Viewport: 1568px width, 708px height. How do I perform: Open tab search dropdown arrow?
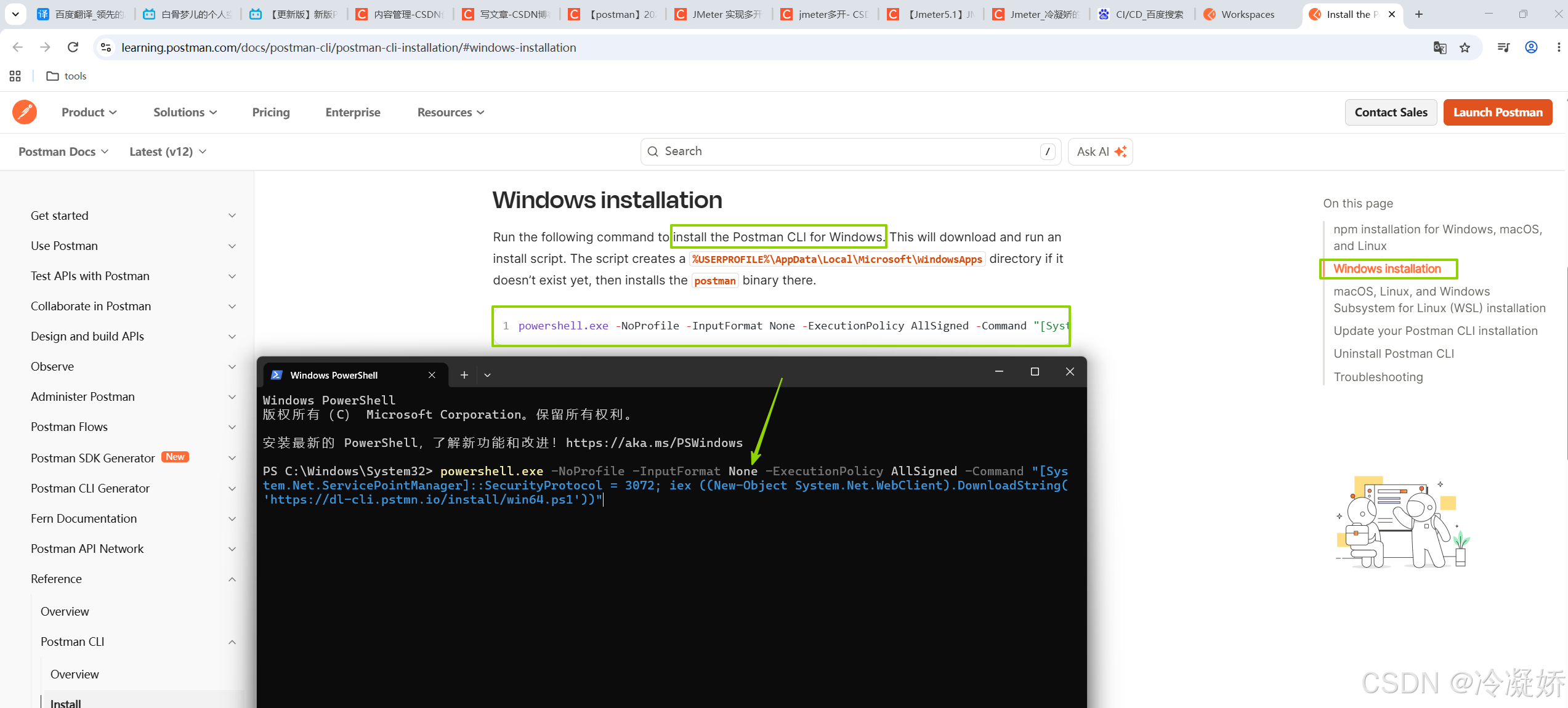15,14
